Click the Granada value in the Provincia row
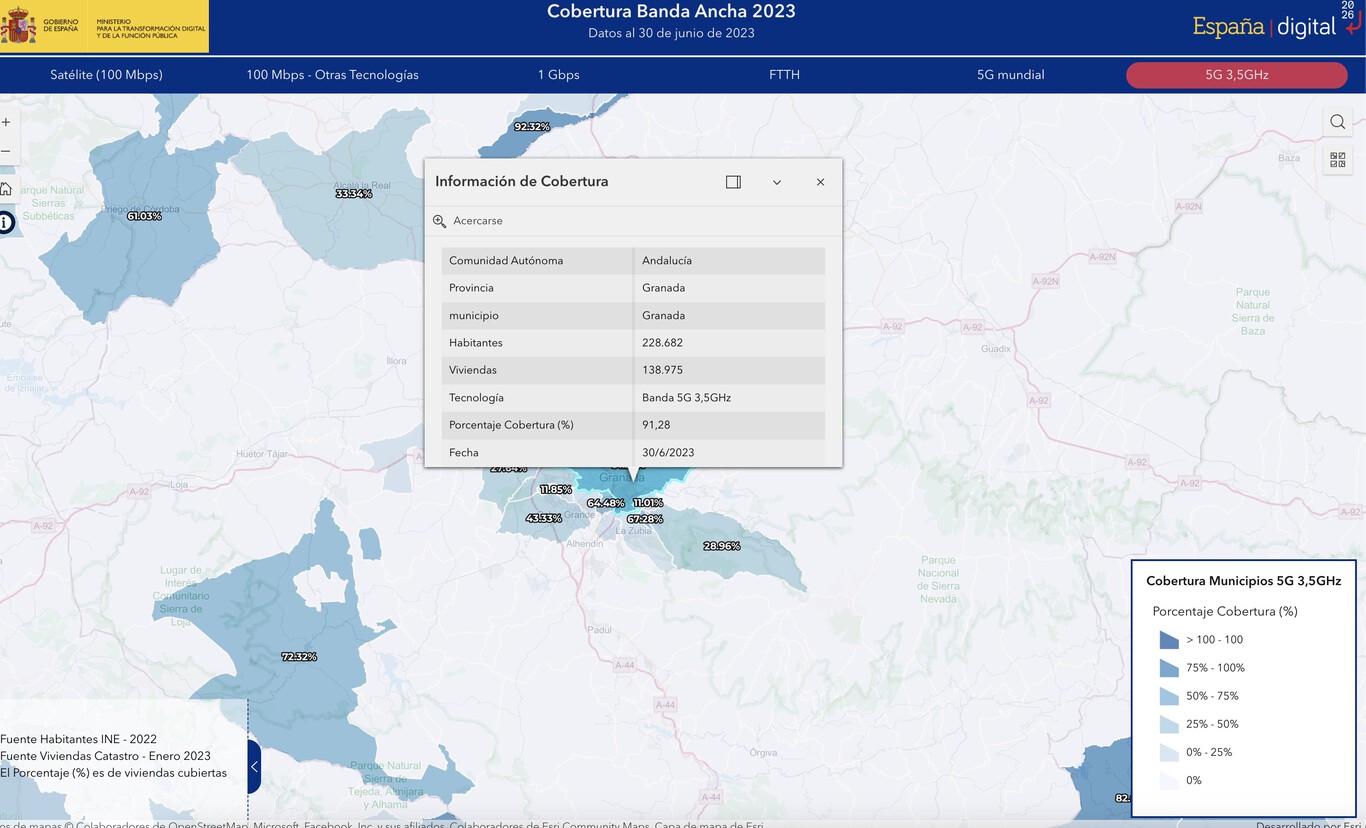This screenshot has height=828, width=1366. click(x=664, y=288)
